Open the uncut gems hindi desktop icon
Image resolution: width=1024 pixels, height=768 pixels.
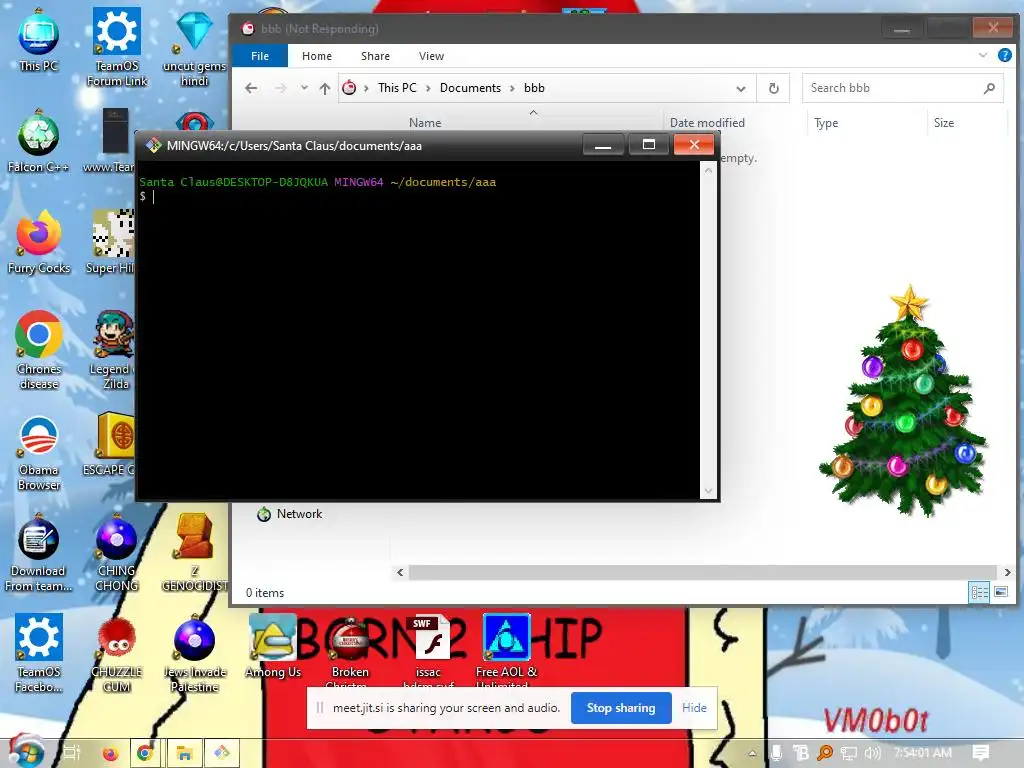194,46
